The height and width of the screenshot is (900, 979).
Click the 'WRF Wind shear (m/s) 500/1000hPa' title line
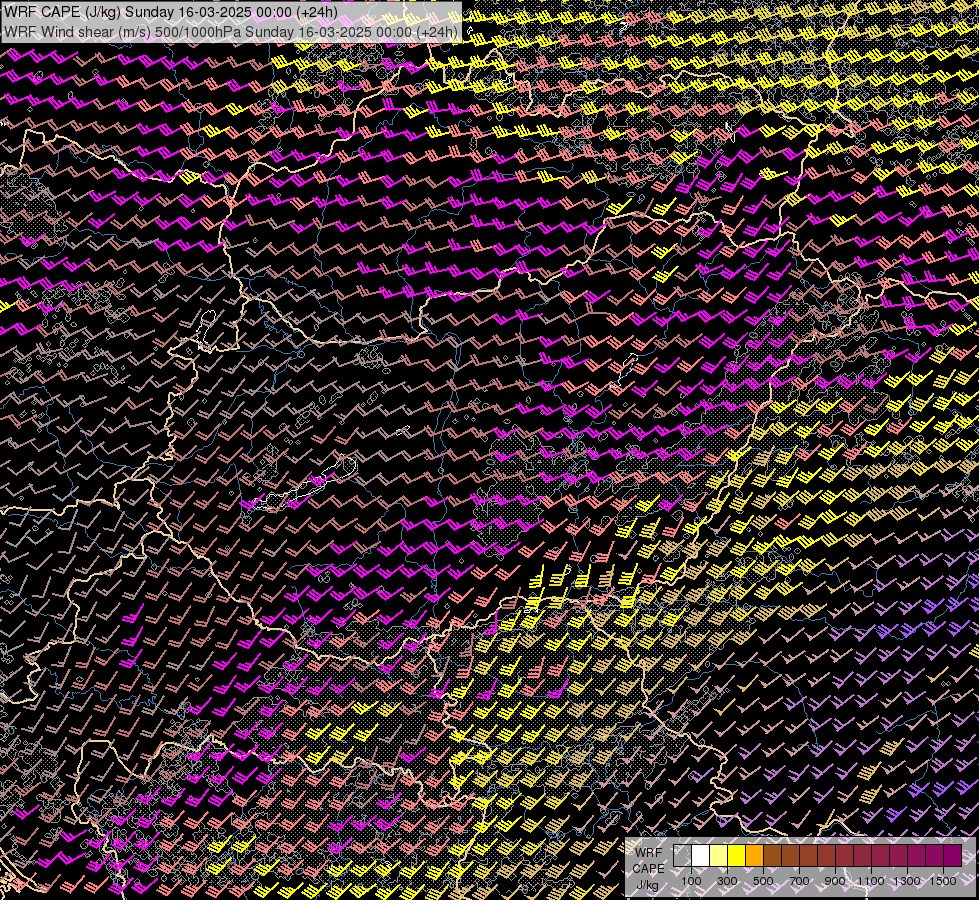point(231,32)
